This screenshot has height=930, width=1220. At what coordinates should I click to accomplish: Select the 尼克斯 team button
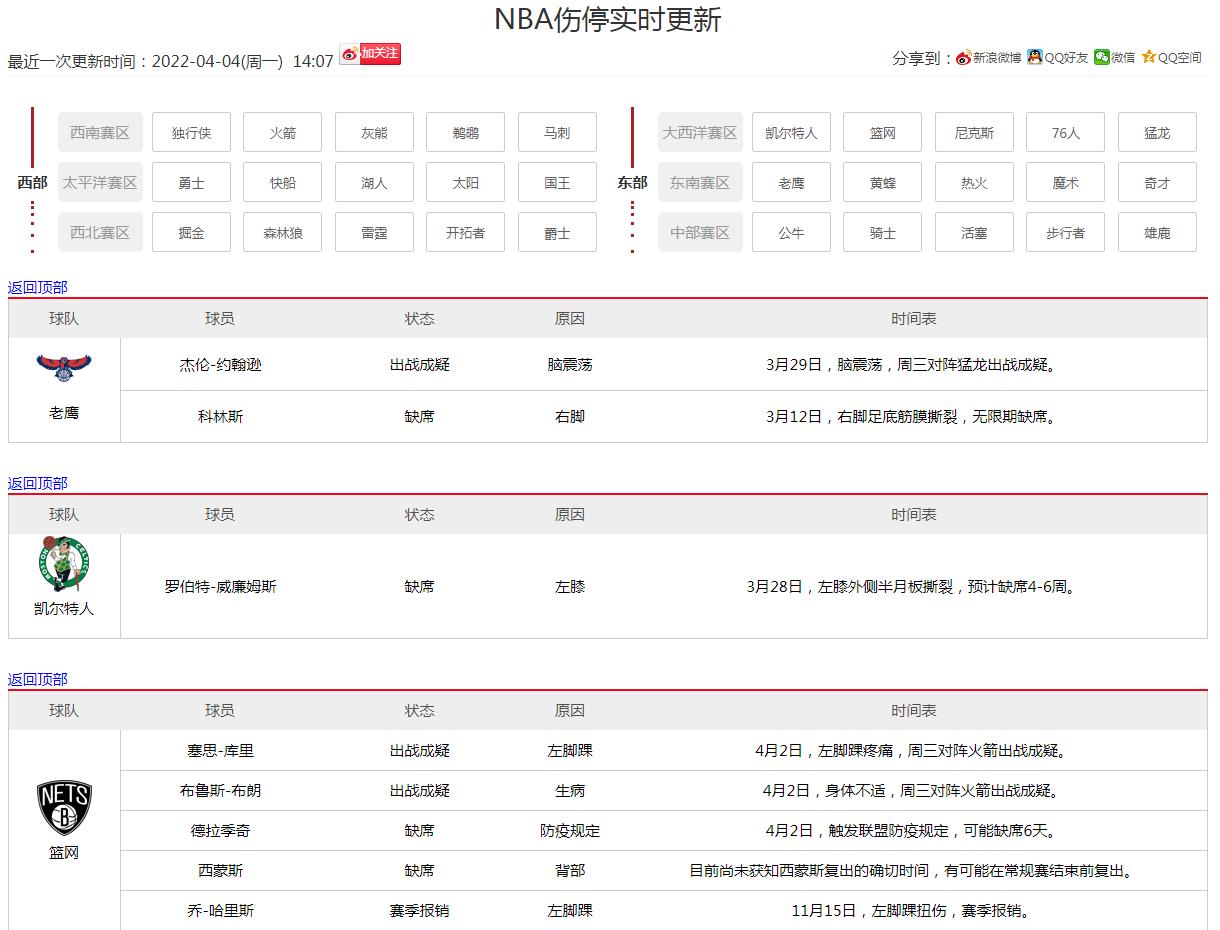pyautogui.click(x=974, y=132)
